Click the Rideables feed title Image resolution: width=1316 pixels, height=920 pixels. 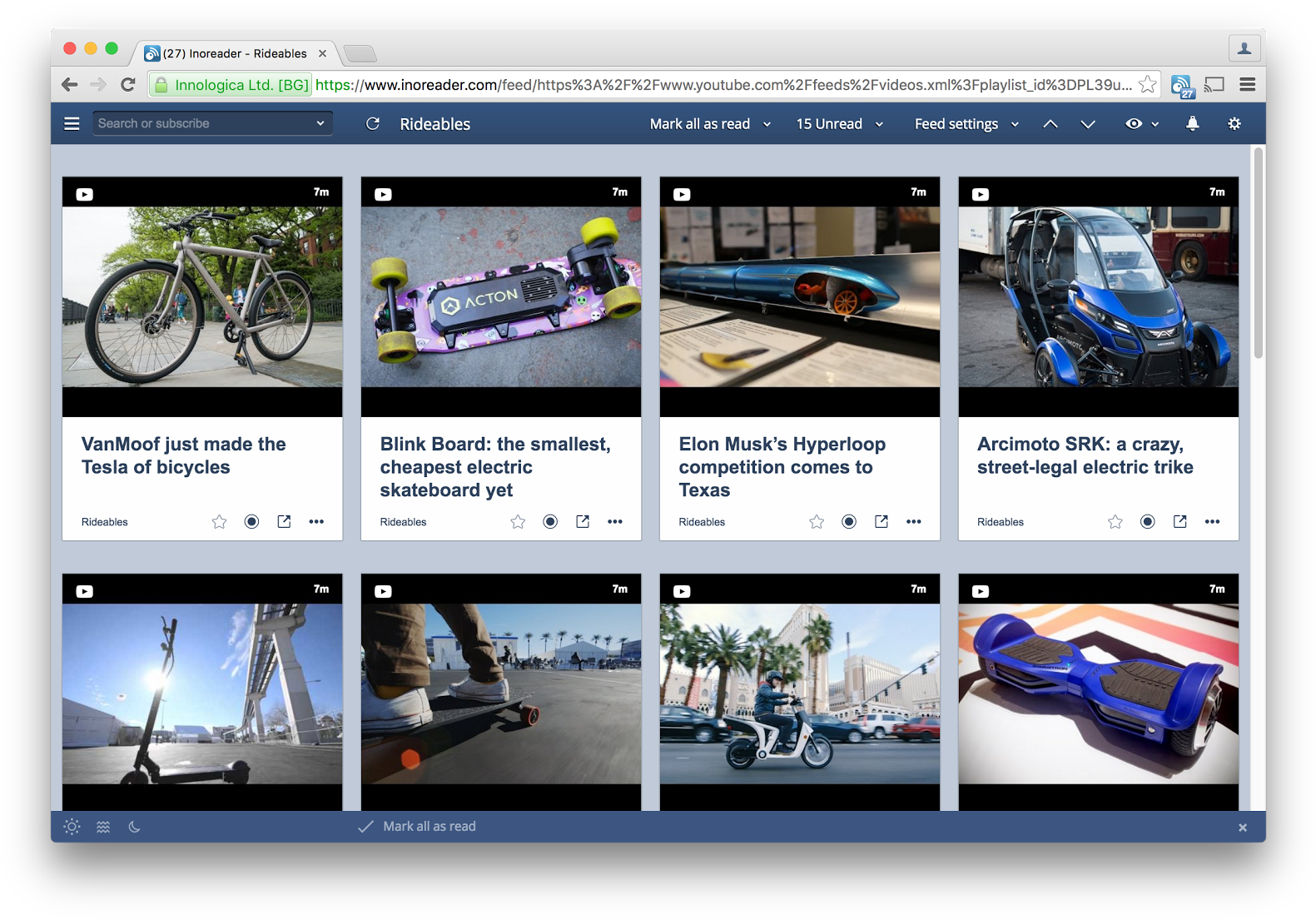435,123
